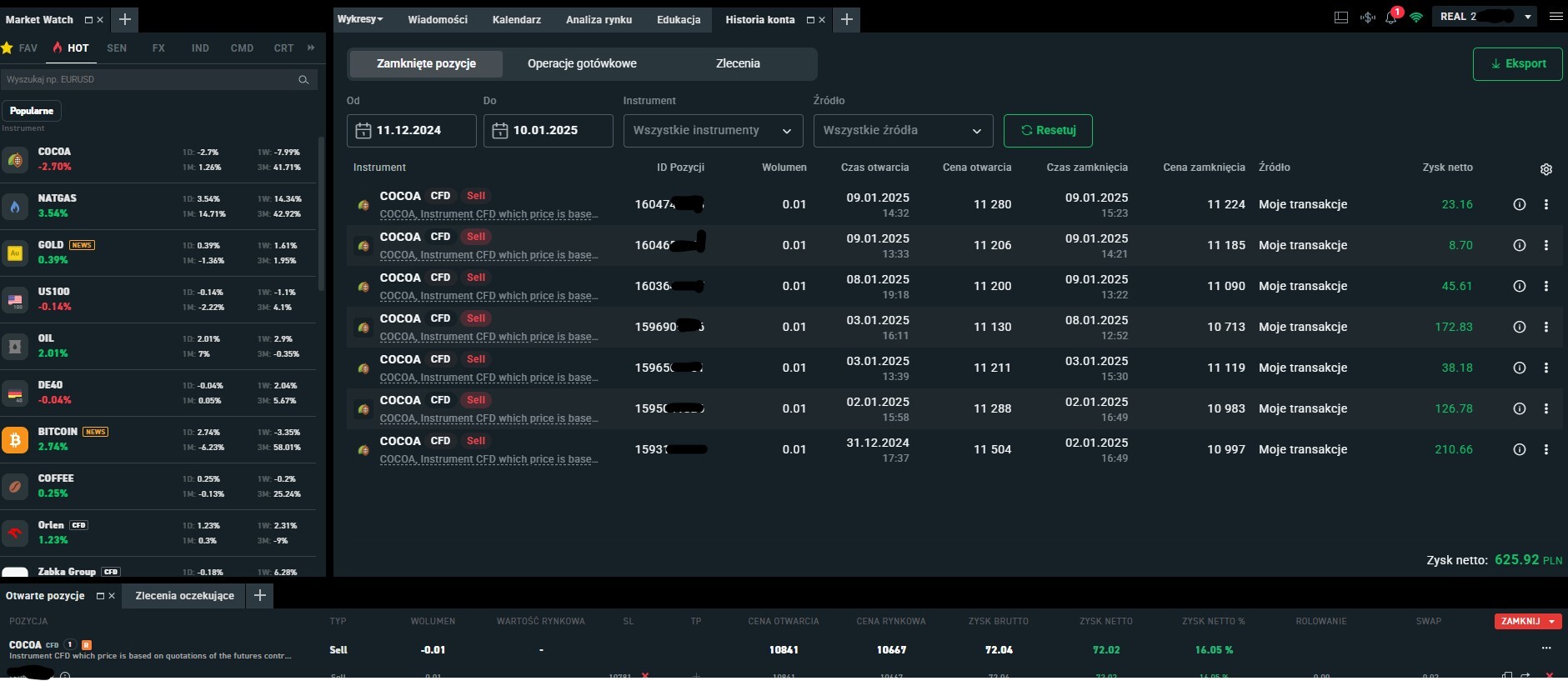This screenshot has width=1568, height=681.
Task: Click the search magnifier in Market Watch
Action: [x=303, y=80]
